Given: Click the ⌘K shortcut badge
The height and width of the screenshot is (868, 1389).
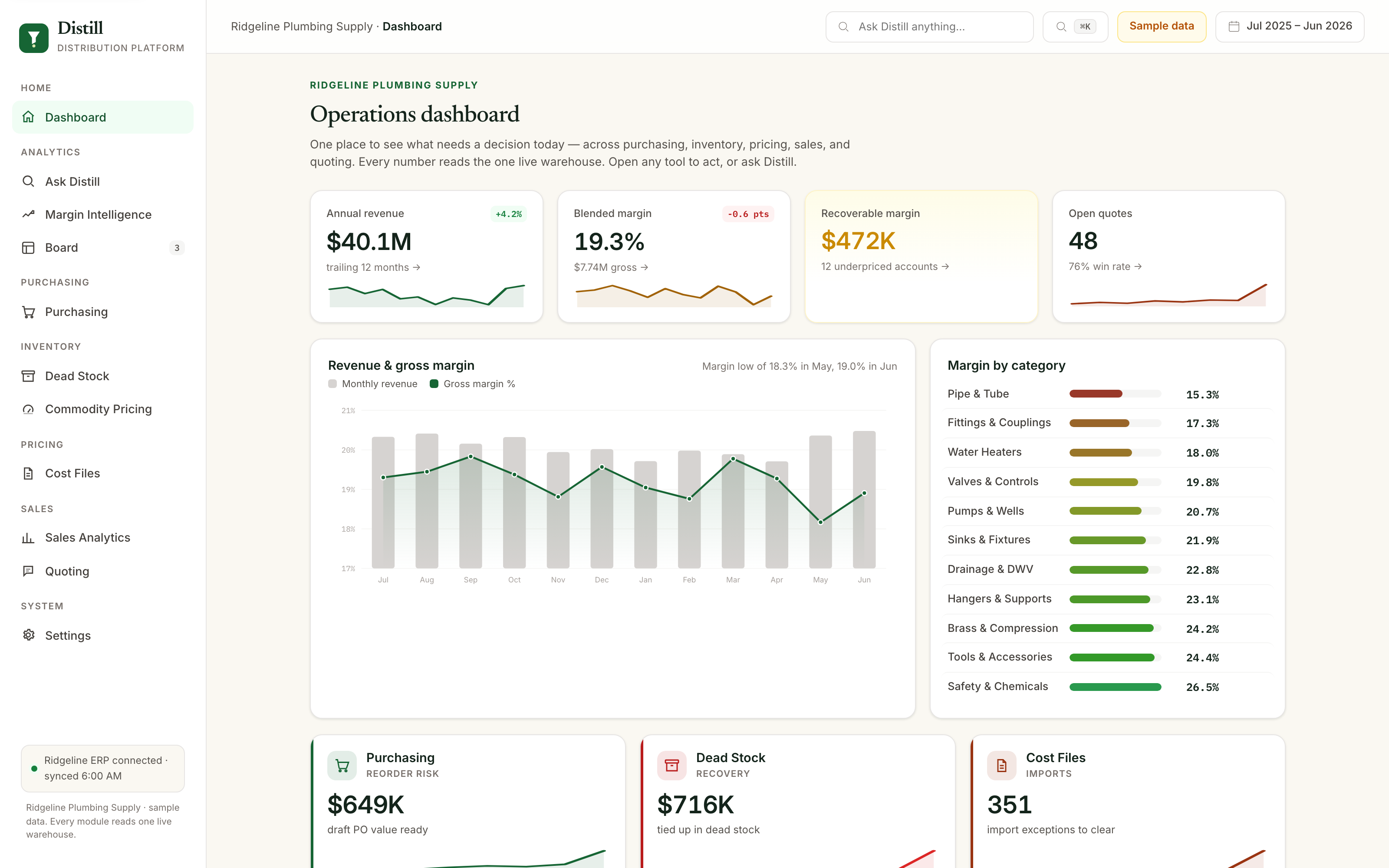Looking at the screenshot, I should [x=1085, y=26].
